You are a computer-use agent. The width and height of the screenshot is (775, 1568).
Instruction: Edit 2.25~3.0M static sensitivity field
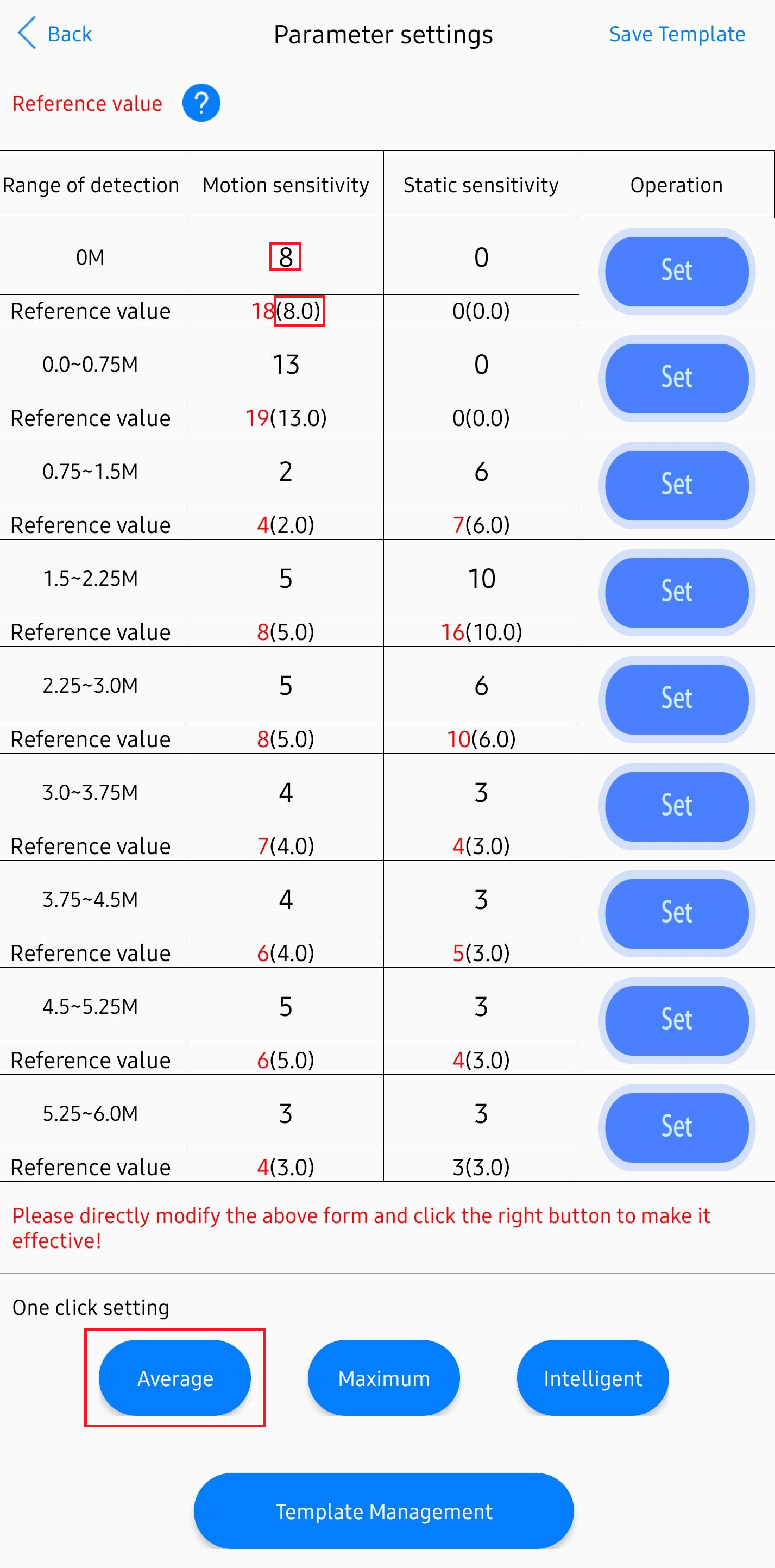(x=481, y=686)
